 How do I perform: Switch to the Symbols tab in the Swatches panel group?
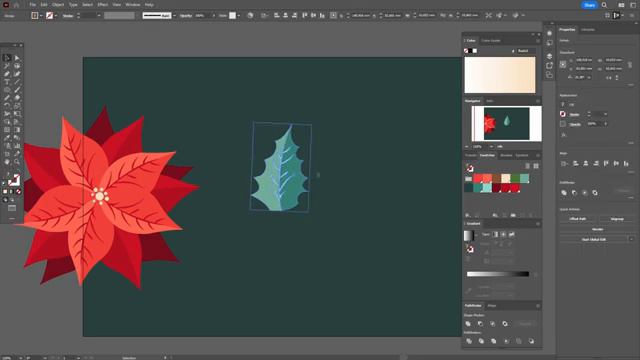522,156
